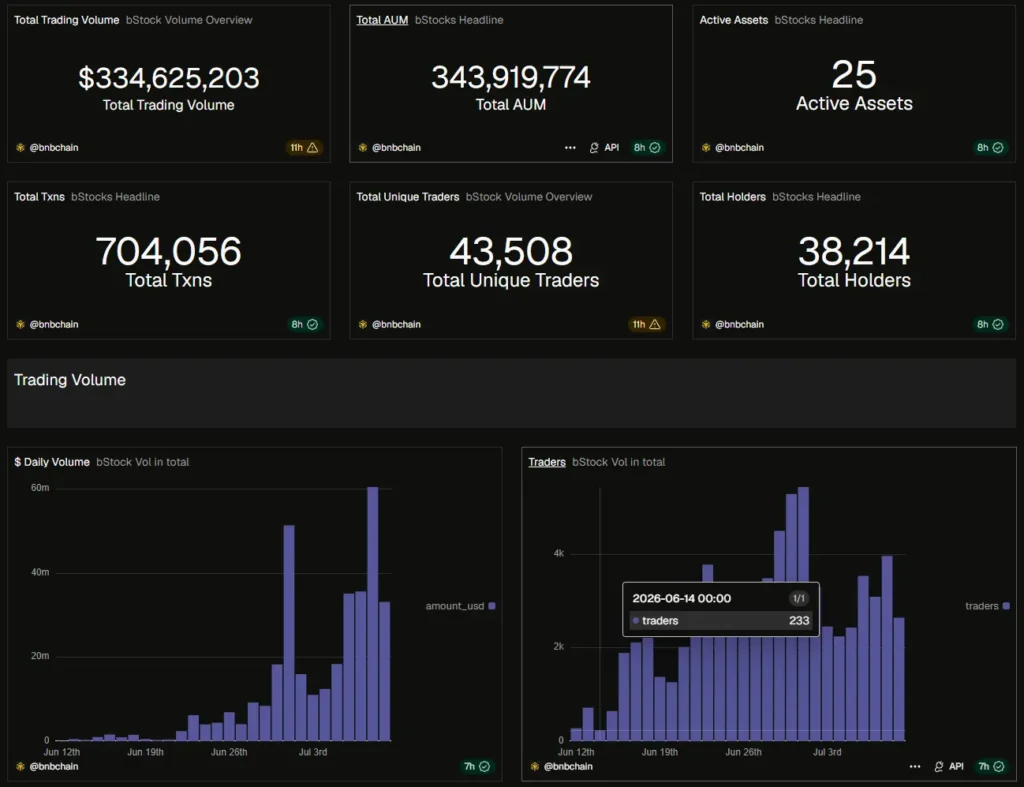Open @bnbchain author on Total Holders card

click(x=732, y=324)
